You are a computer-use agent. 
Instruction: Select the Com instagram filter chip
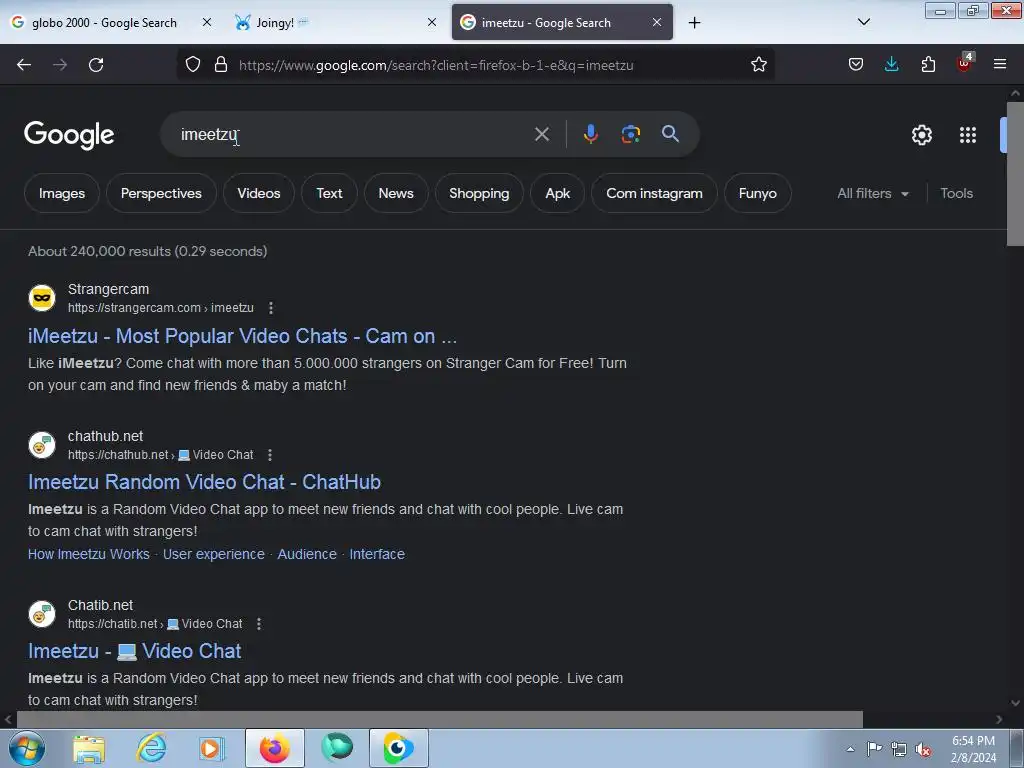click(654, 193)
